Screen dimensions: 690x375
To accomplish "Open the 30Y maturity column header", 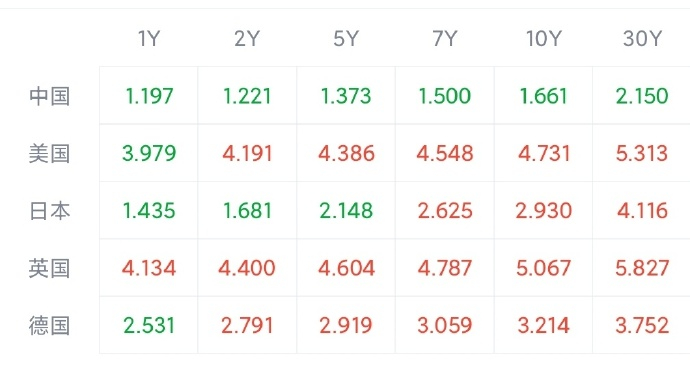I will point(642,39).
